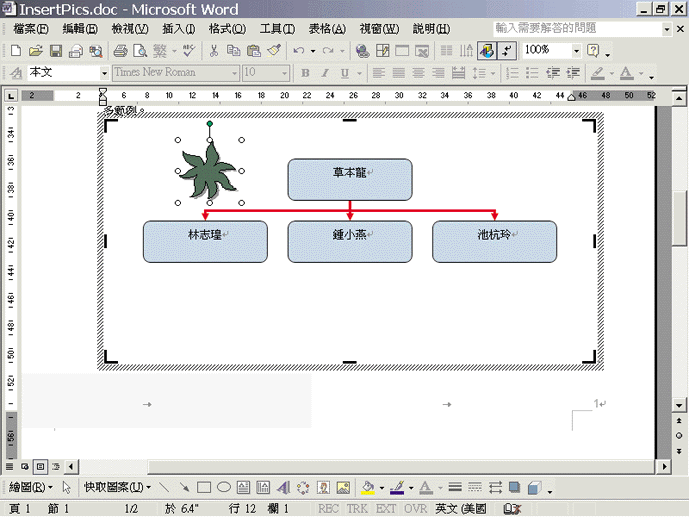Apply the Font Color on Drawing toolbar
This screenshot has width=689, height=517.
(x=425, y=487)
